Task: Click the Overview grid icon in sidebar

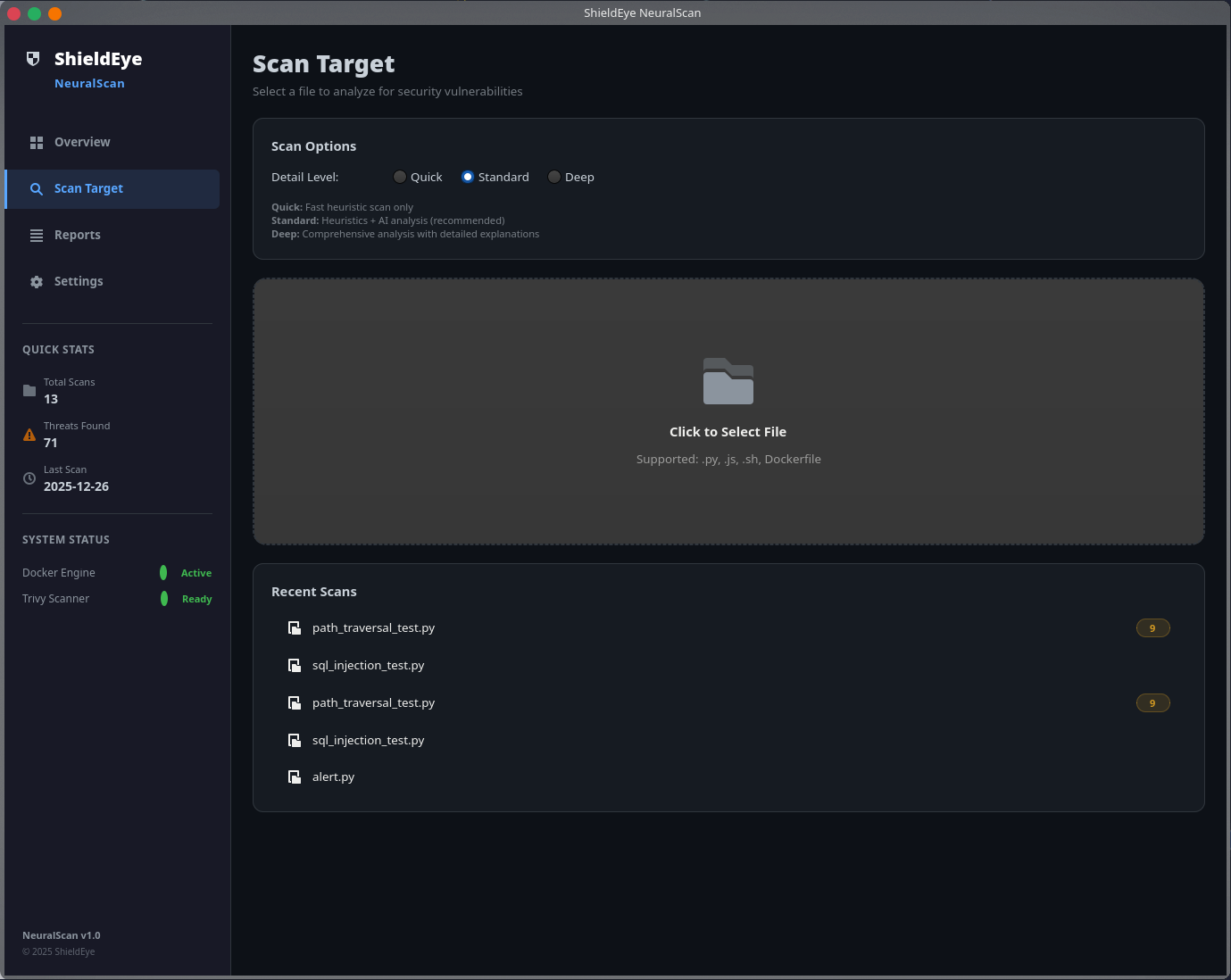Action: point(37,143)
